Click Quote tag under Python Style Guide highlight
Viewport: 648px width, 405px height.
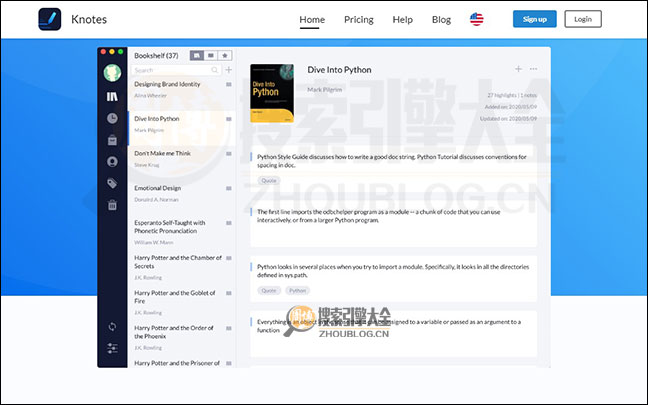tap(269, 181)
